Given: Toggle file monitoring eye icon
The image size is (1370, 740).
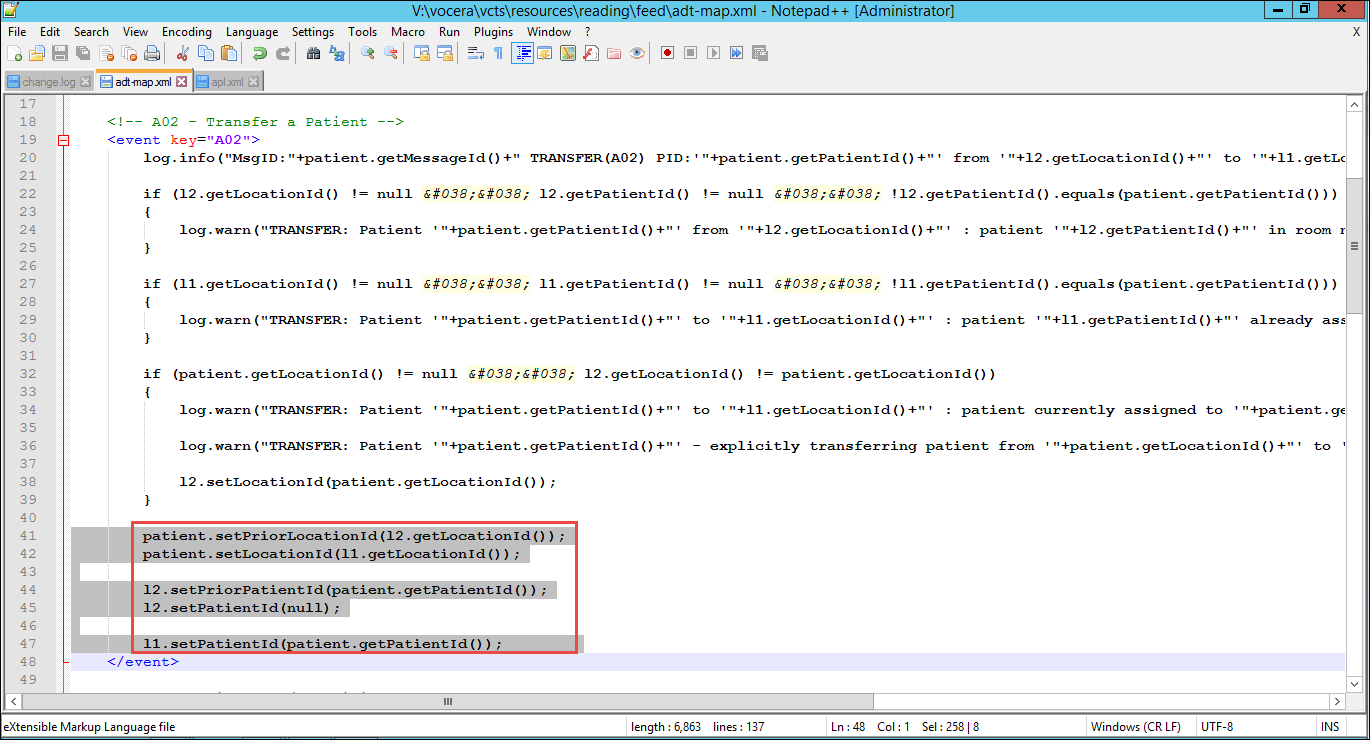Looking at the screenshot, I should click(x=637, y=53).
